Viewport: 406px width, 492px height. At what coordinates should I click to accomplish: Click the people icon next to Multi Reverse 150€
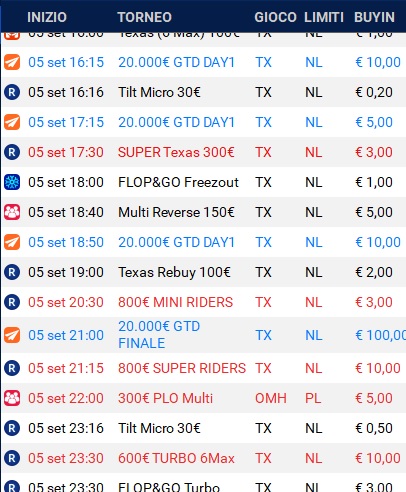[x=12, y=212]
